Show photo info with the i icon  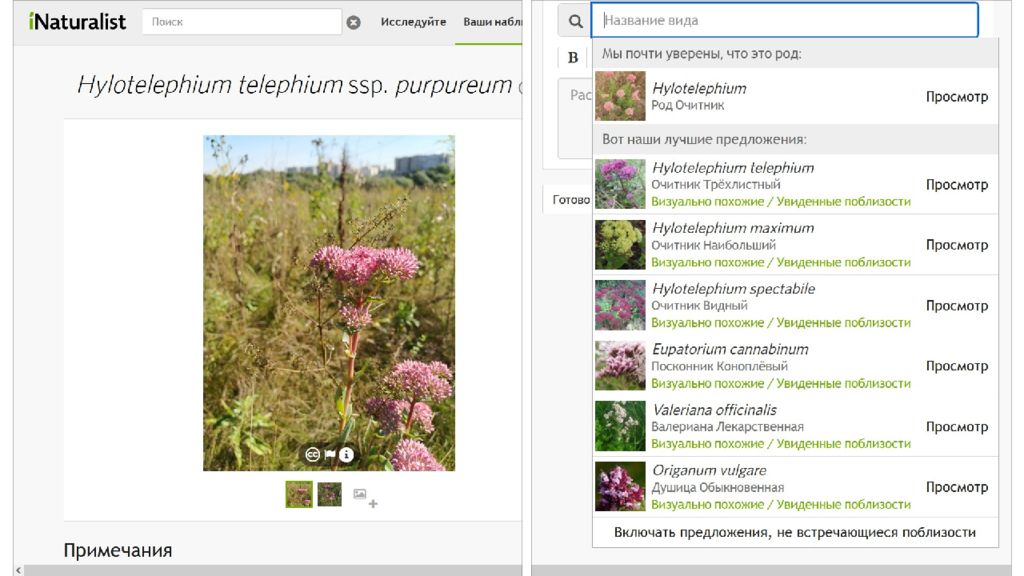346,455
